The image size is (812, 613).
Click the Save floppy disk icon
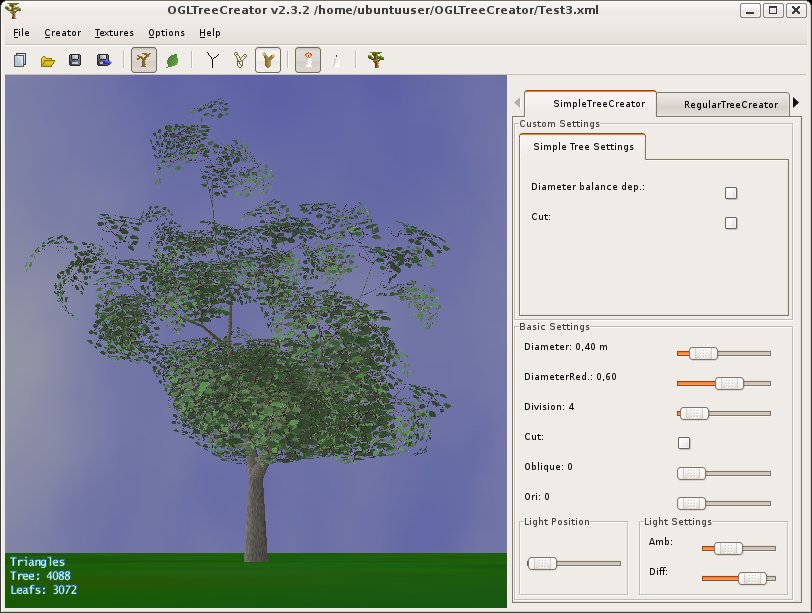pyautogui.click(x=75, y=61)
